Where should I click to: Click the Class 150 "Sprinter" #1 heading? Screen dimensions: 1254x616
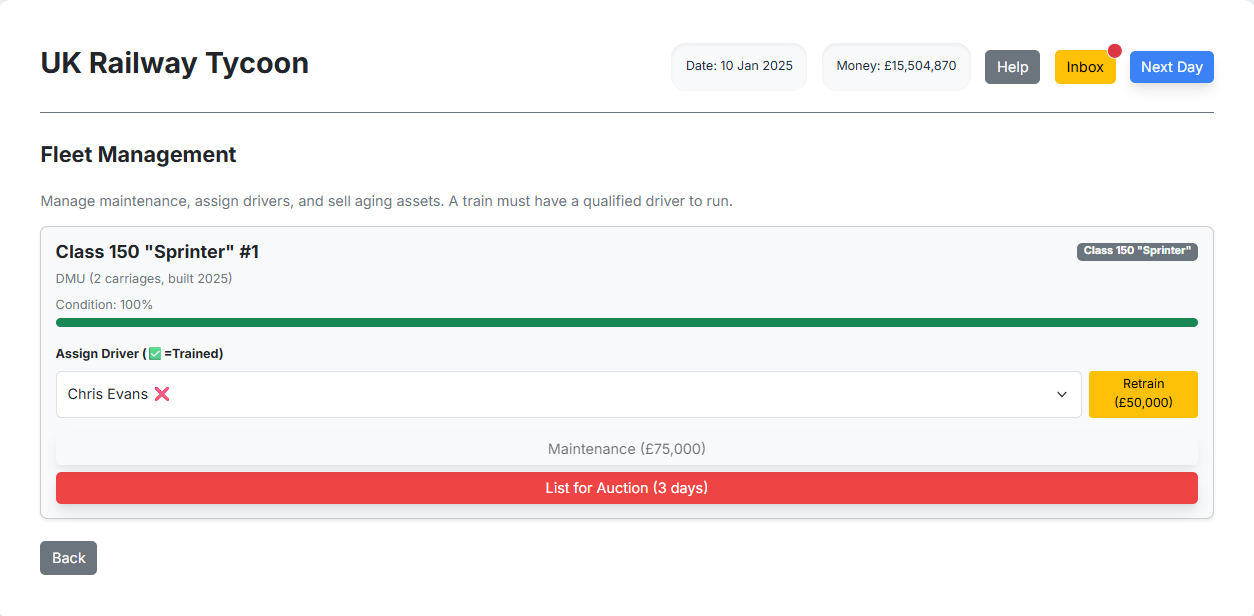[157, 252]
